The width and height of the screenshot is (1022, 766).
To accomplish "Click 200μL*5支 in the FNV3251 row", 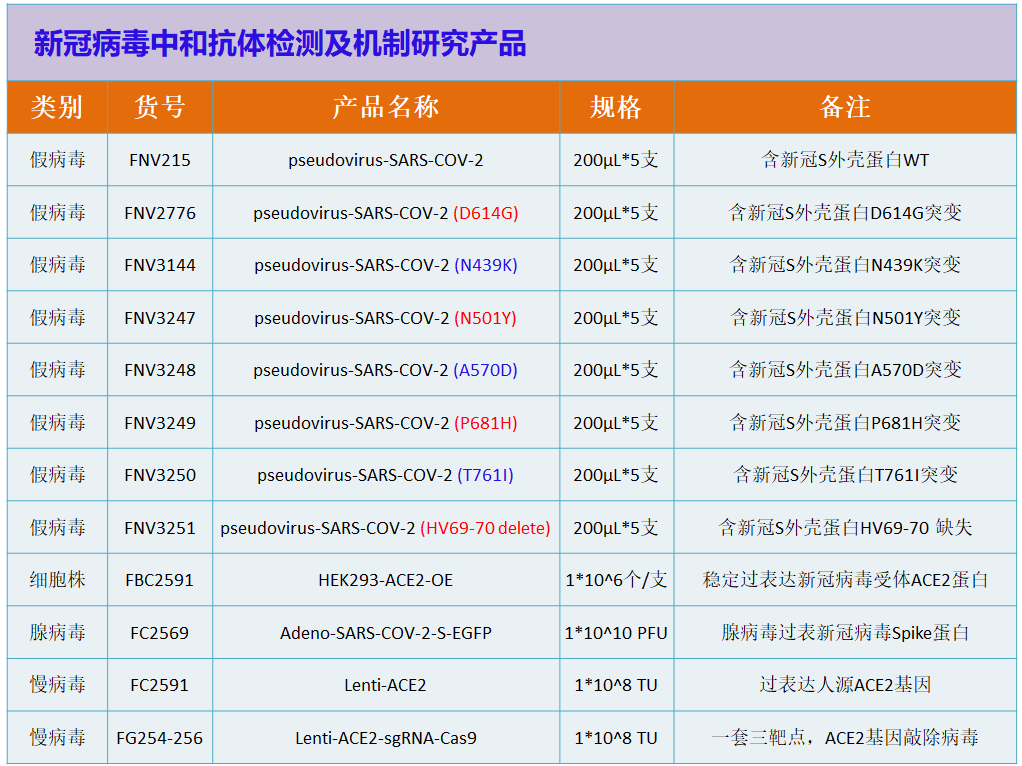I will click(x=616, y=527).
